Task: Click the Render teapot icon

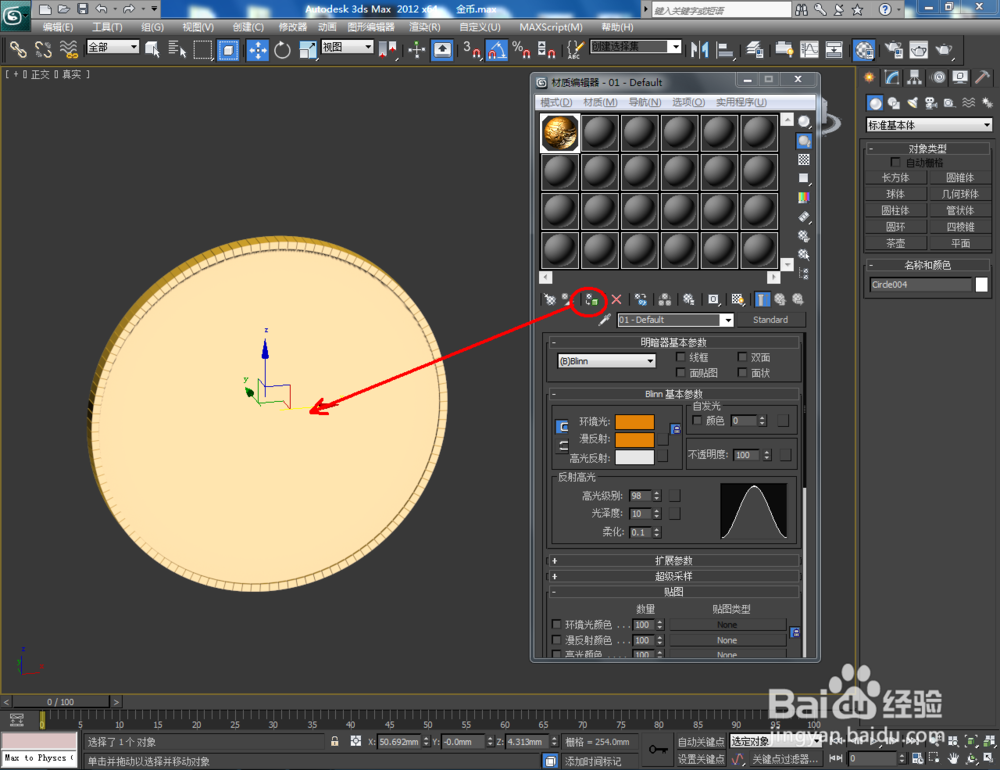Action: tap(943, 50)
